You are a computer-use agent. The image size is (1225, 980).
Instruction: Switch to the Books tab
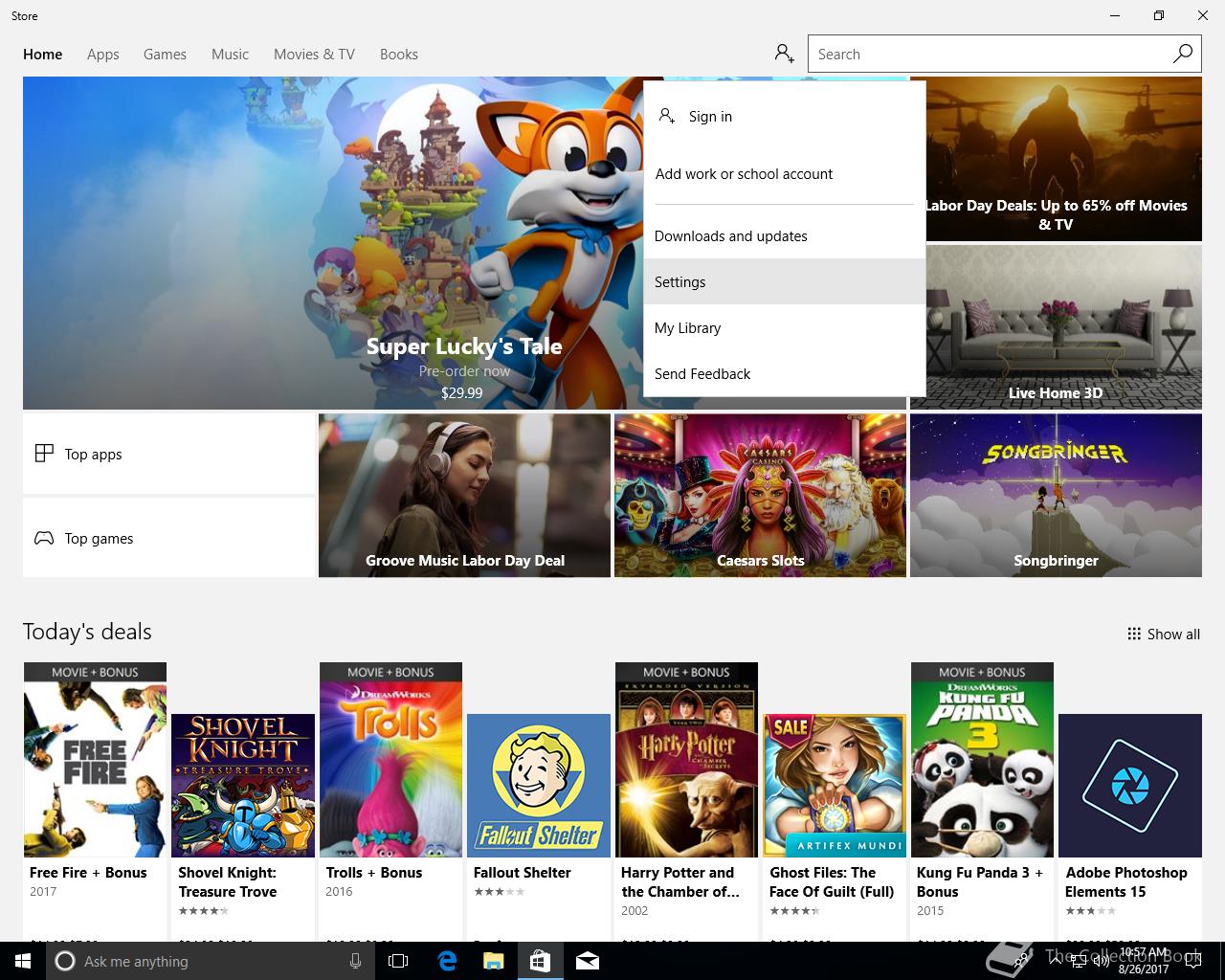(398, 55)
